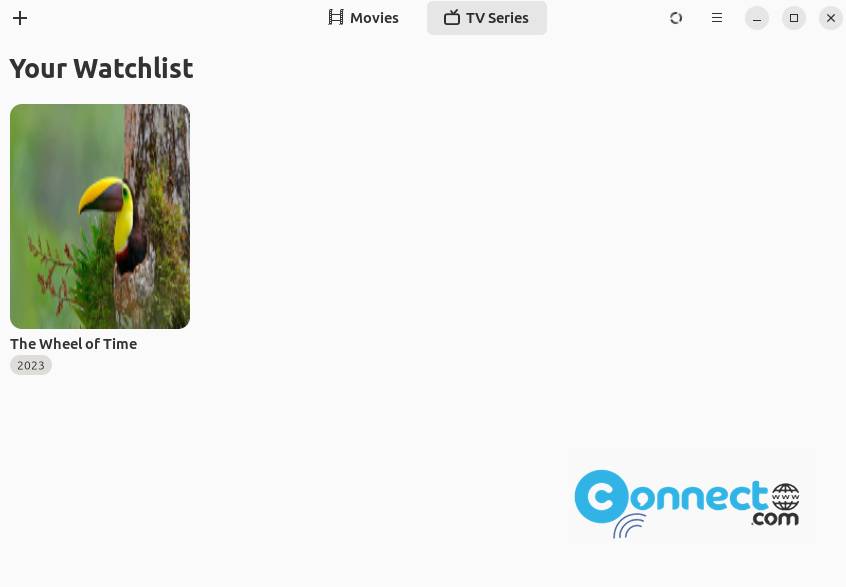846x587 pixels.
Task: Maximize the application window
Action: click(x=794, y=18)
